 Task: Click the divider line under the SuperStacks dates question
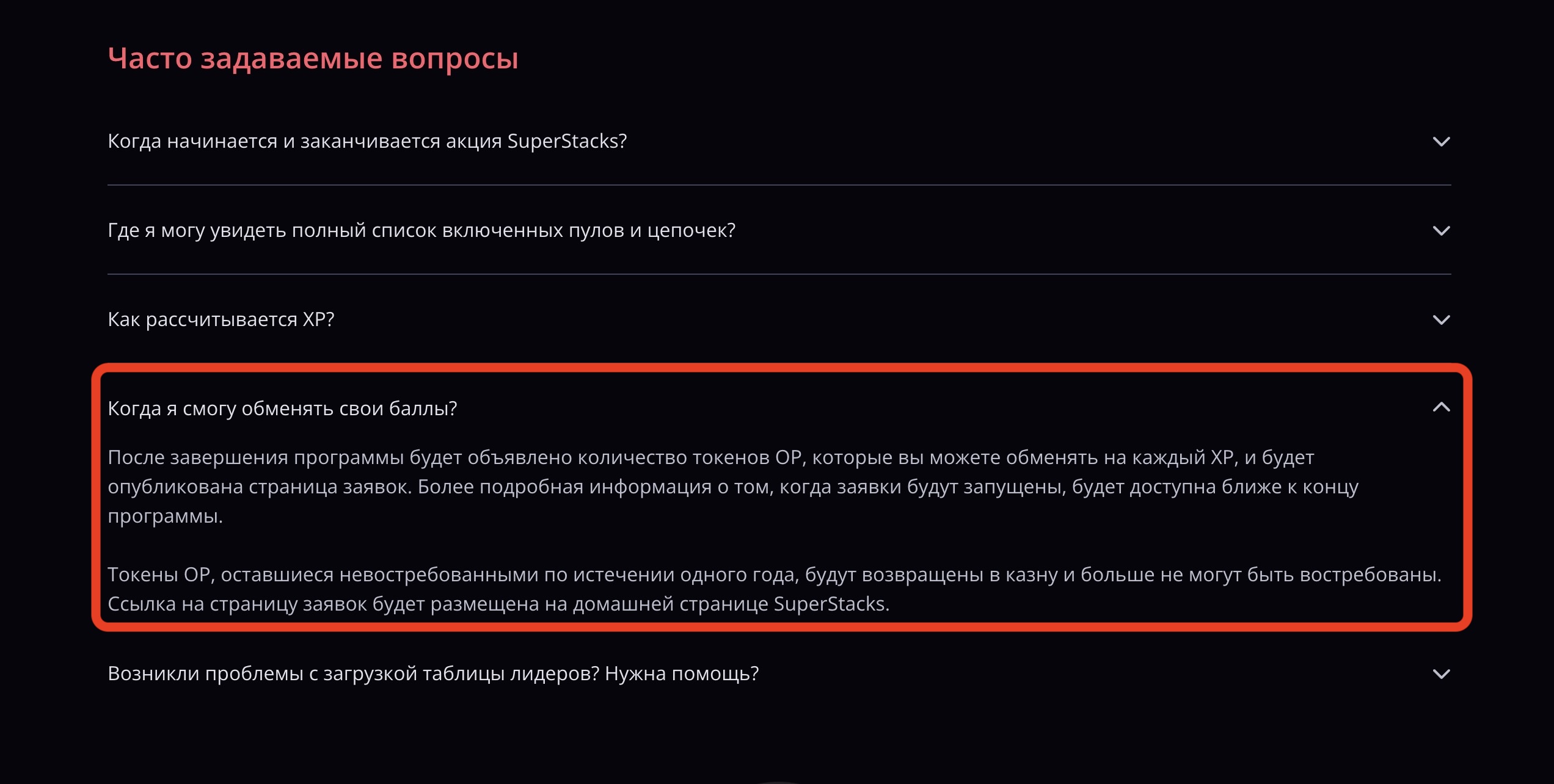click(779, 185)
